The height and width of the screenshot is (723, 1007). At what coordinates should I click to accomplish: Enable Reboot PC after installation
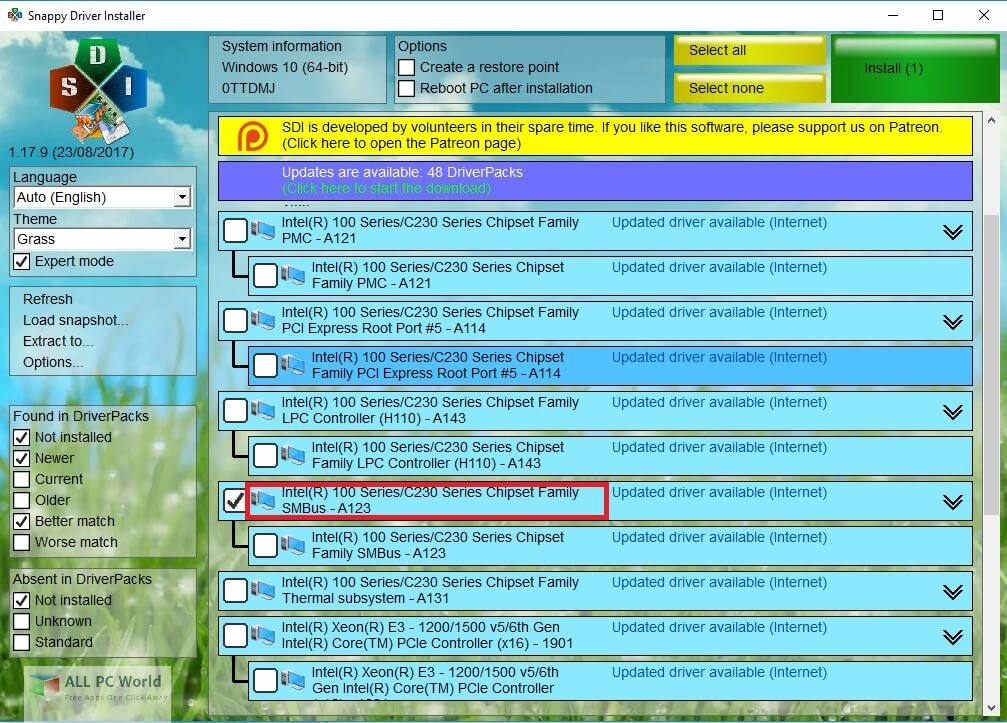tap(407, 89)
